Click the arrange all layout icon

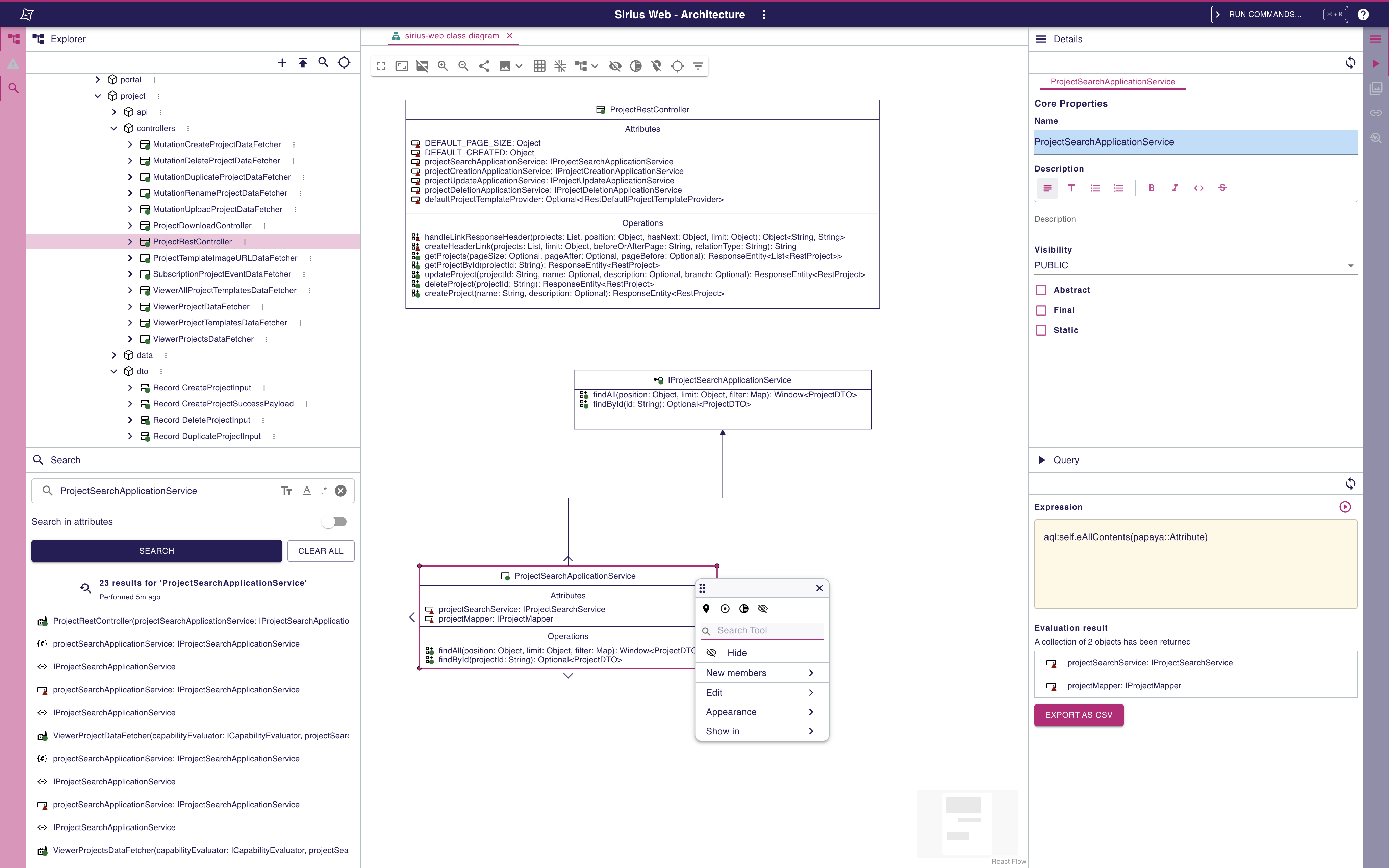581,66
